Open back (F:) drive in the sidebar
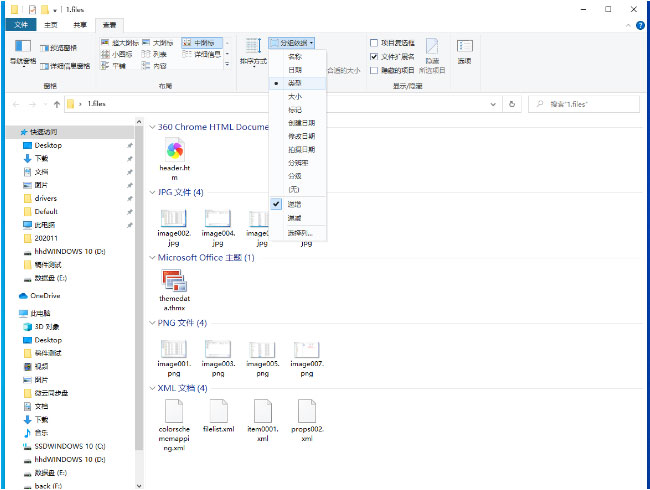The height and width of the screenshot is (490, 650). coord(43,486)
